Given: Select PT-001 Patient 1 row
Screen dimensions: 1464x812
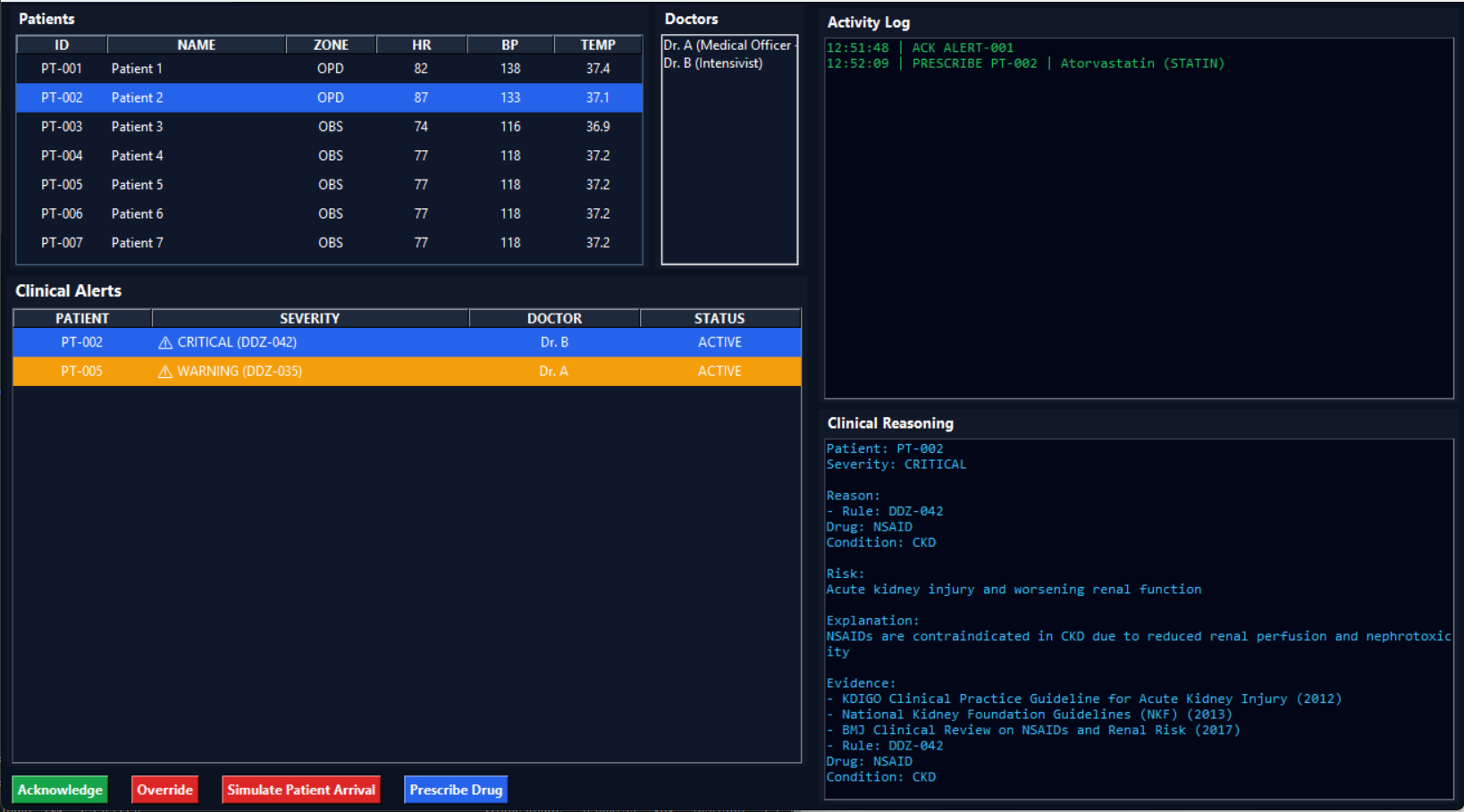Looking at the screenshot, I should [x=329, y=69].
